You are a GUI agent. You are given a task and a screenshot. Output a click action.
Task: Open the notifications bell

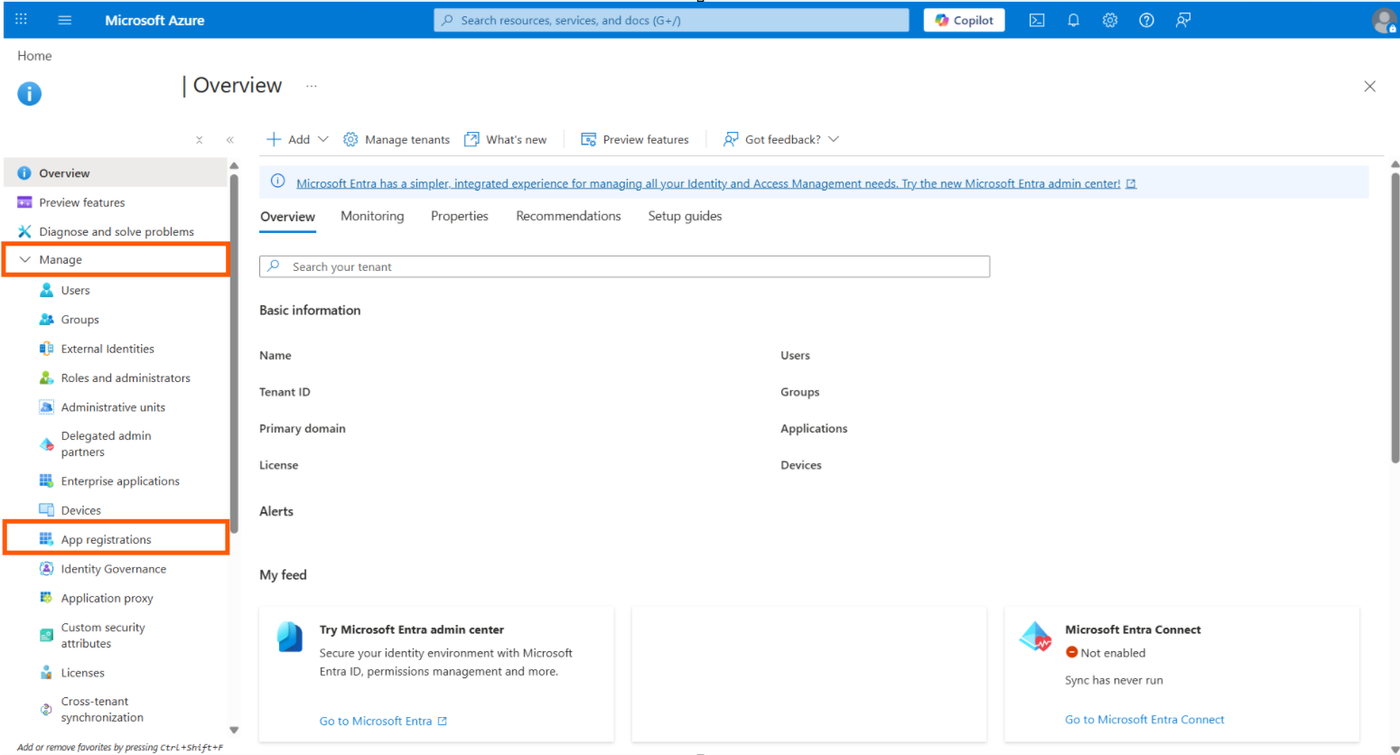point(1073,20)
